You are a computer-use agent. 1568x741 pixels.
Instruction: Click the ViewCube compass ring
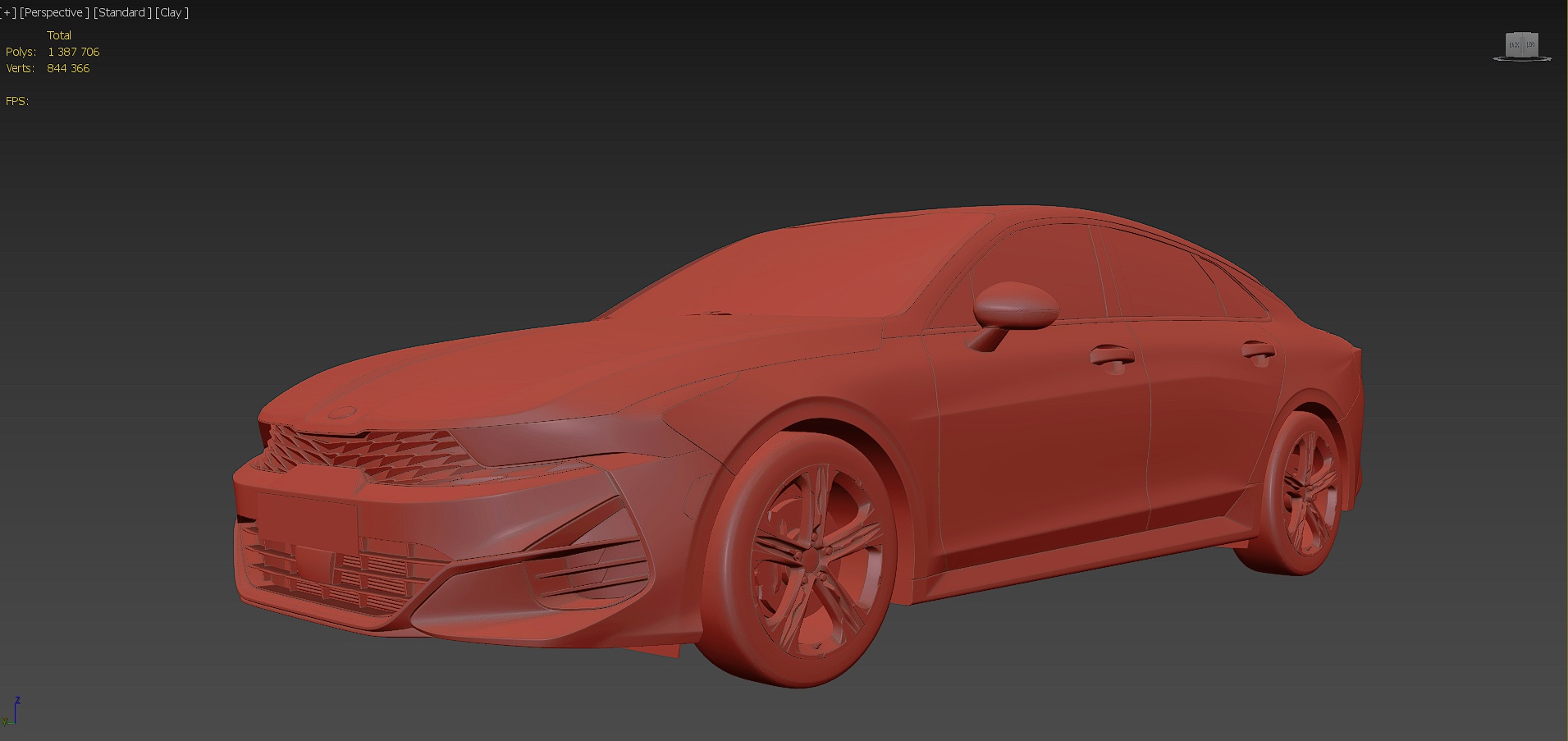(1522, 59)
